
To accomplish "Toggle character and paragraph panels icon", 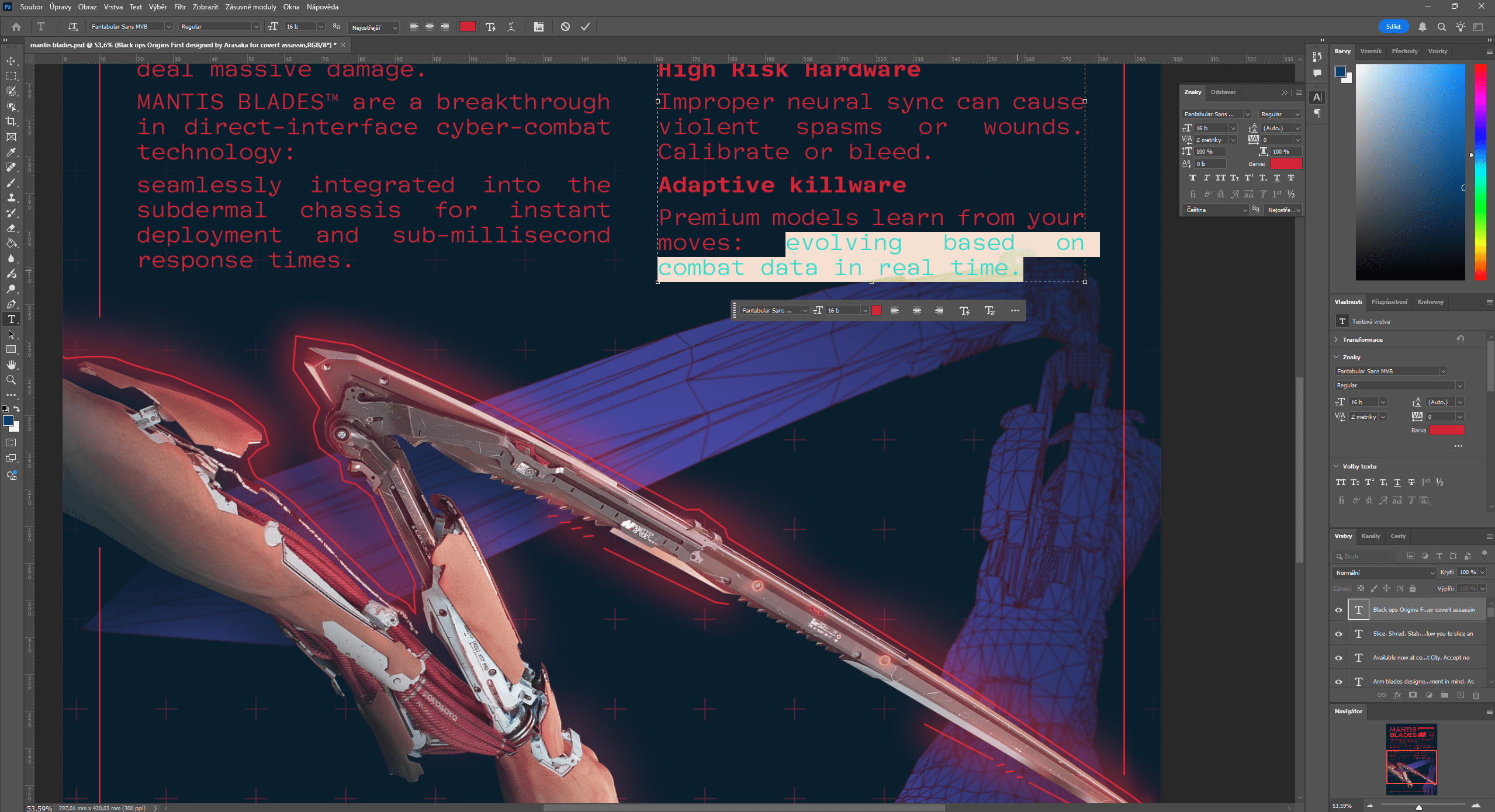I will (539, 27).
